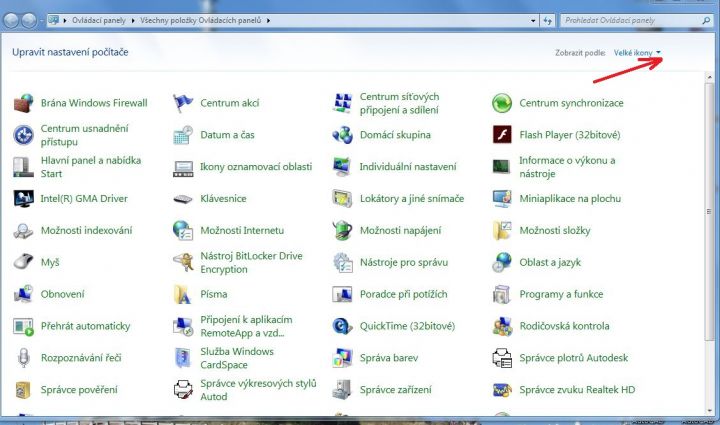Click the Správce plotrů Autodesk icon
This screenshot has height=425, width=720.
coord(502,358)
